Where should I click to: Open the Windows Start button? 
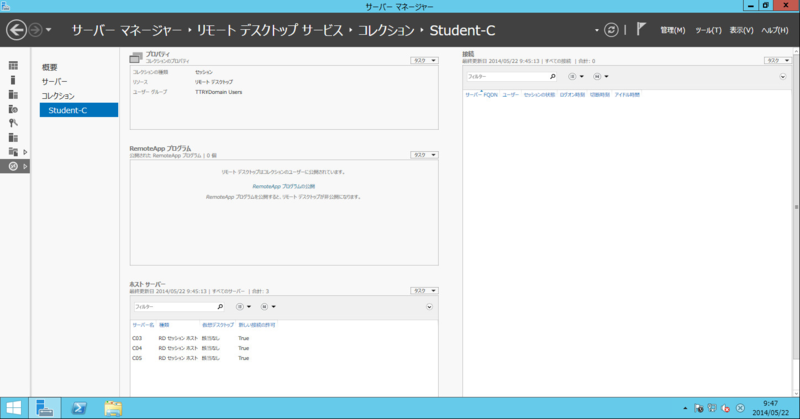[14, 408]
